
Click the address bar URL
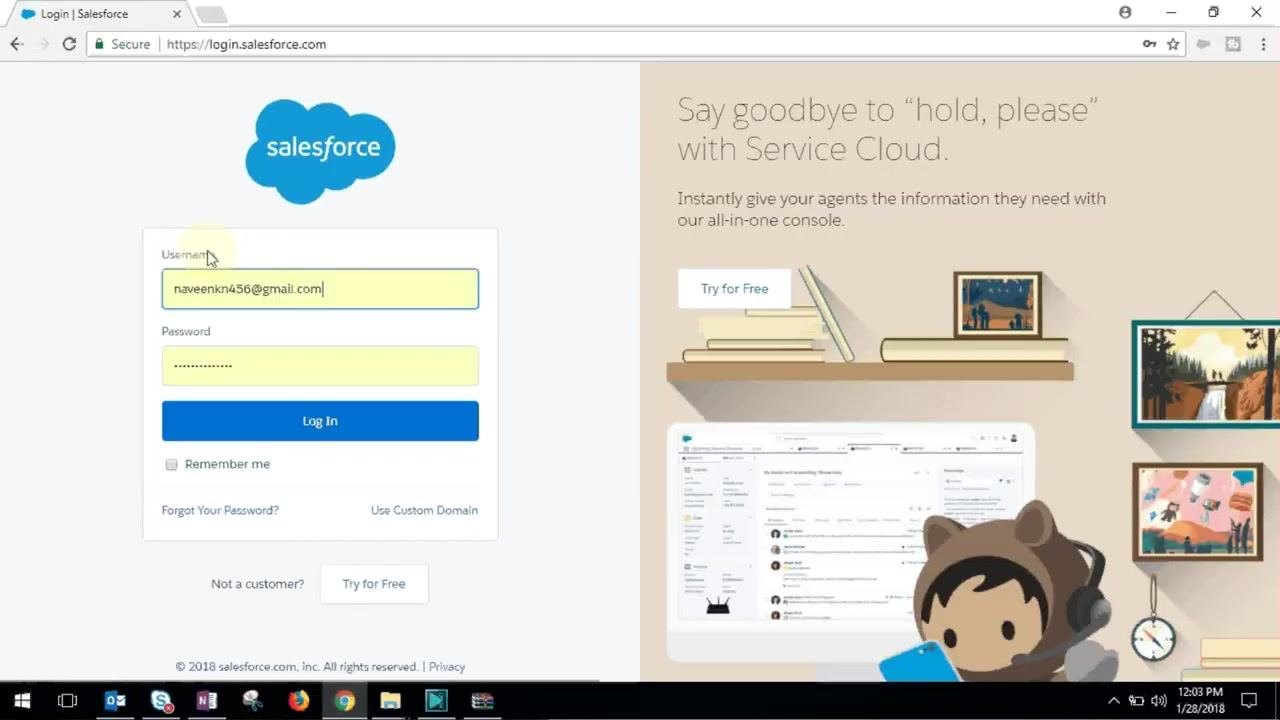point(246,44)
